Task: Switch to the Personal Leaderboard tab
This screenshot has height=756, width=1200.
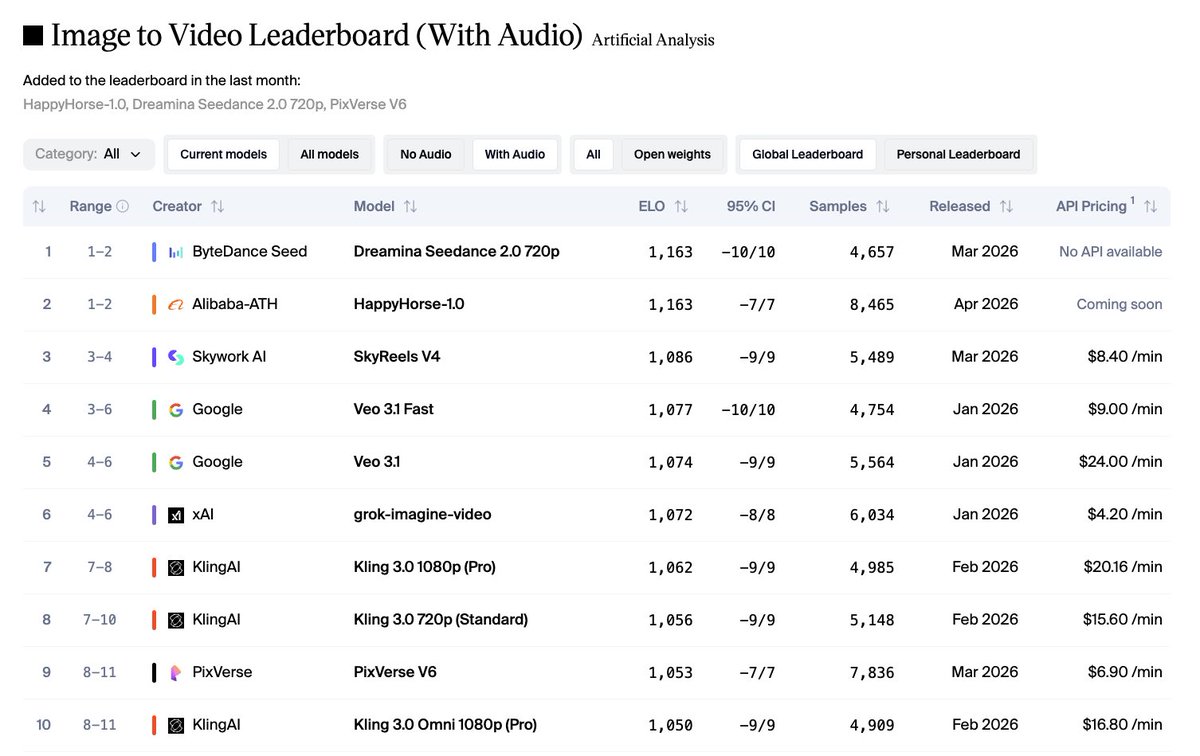Action: coord(958,154)
